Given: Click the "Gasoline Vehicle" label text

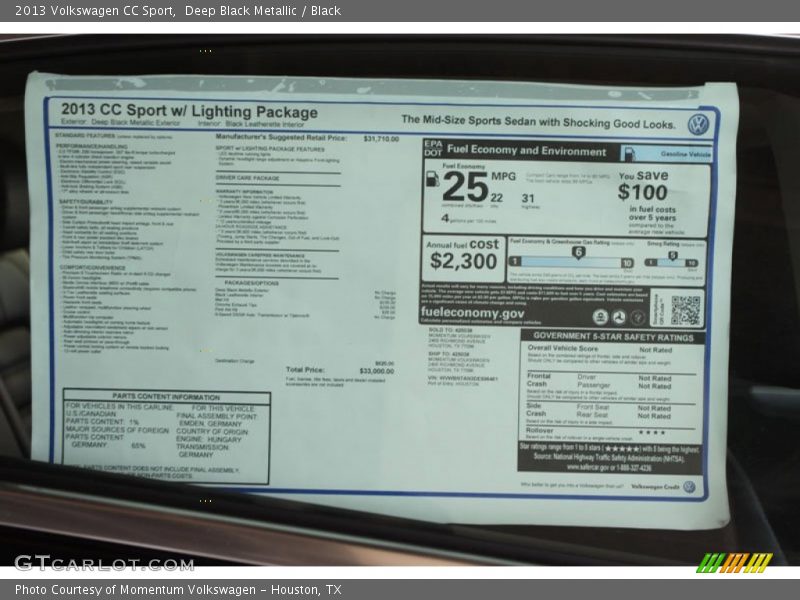Looking at the screenshot, I should [x=685, y=154].
